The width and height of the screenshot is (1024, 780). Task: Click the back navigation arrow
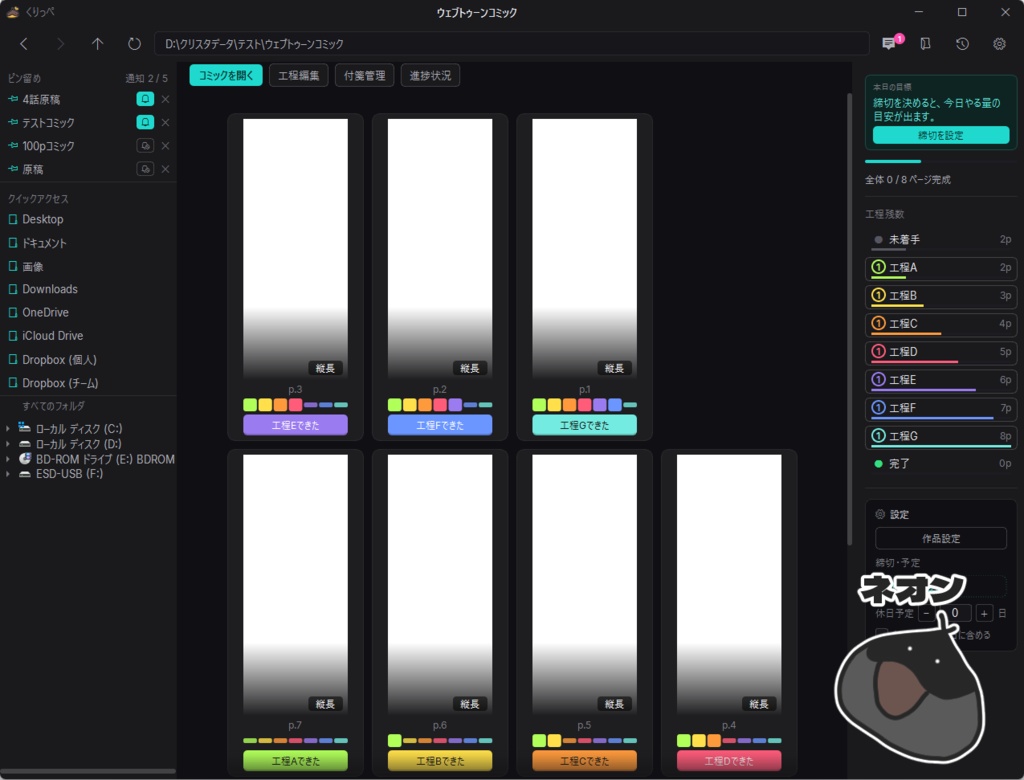tap(24, 44)
